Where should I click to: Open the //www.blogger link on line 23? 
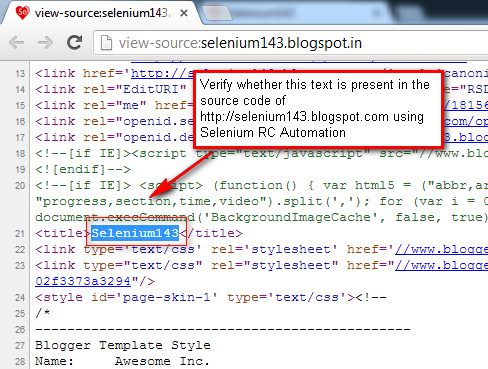click(441, 265)
